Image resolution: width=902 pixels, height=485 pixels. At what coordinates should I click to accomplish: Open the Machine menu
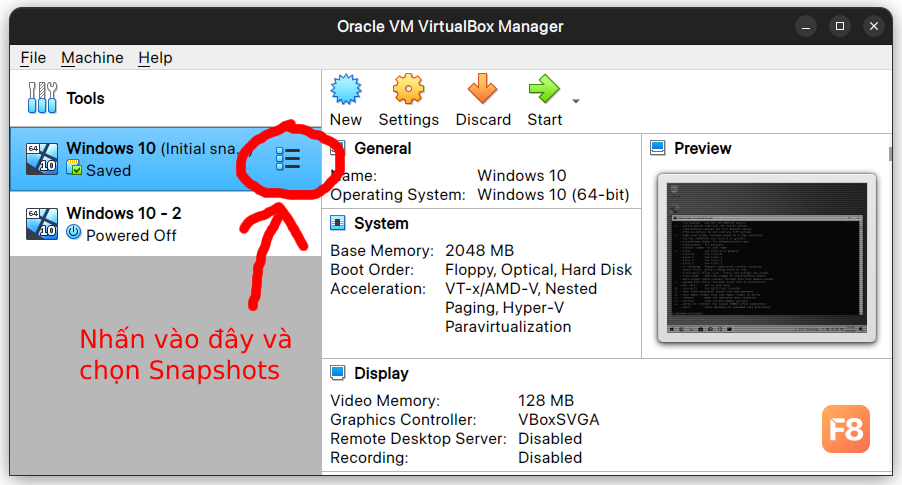92,58
